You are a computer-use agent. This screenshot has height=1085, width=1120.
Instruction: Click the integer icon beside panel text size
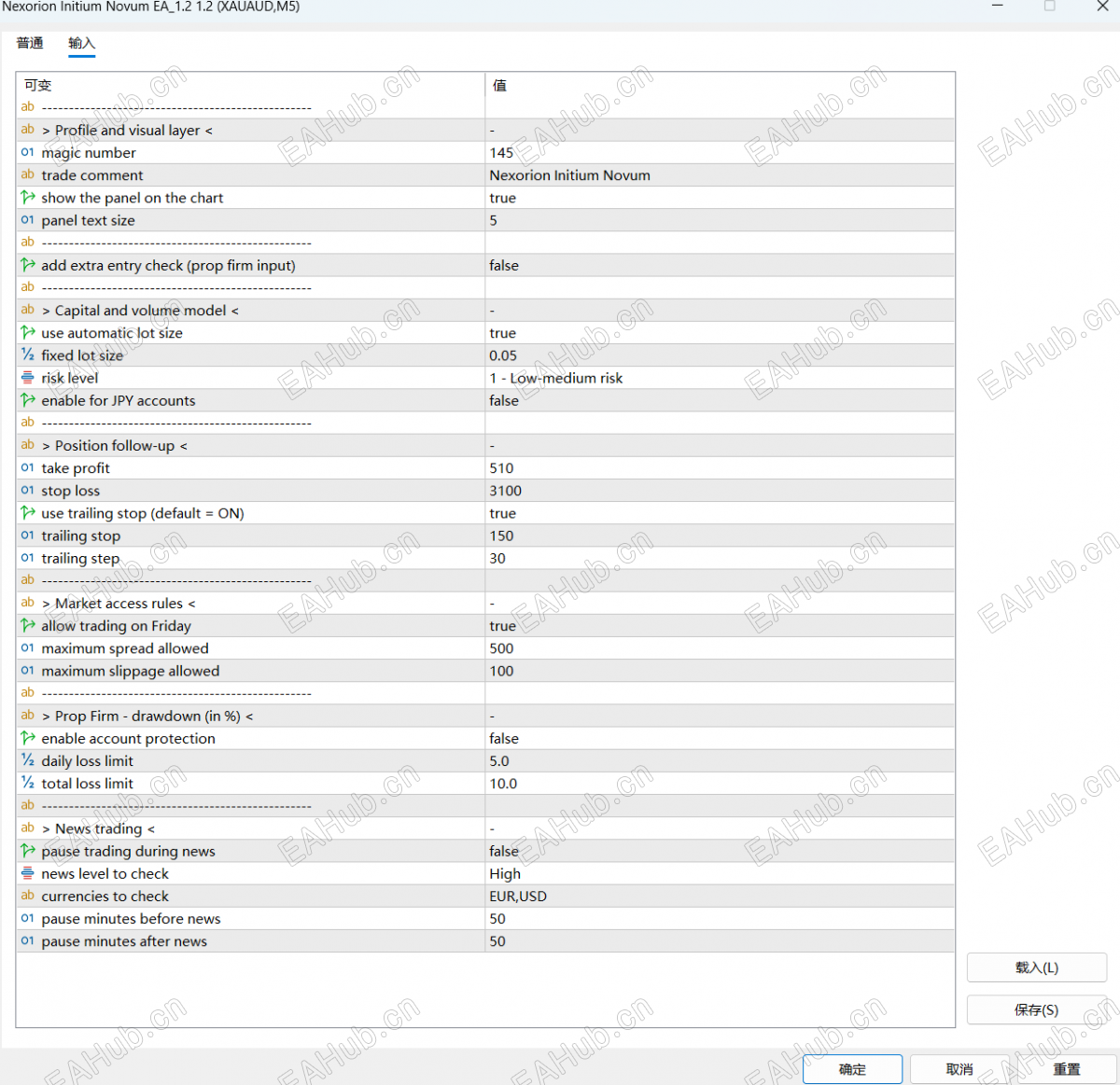[x=28, y=220]
